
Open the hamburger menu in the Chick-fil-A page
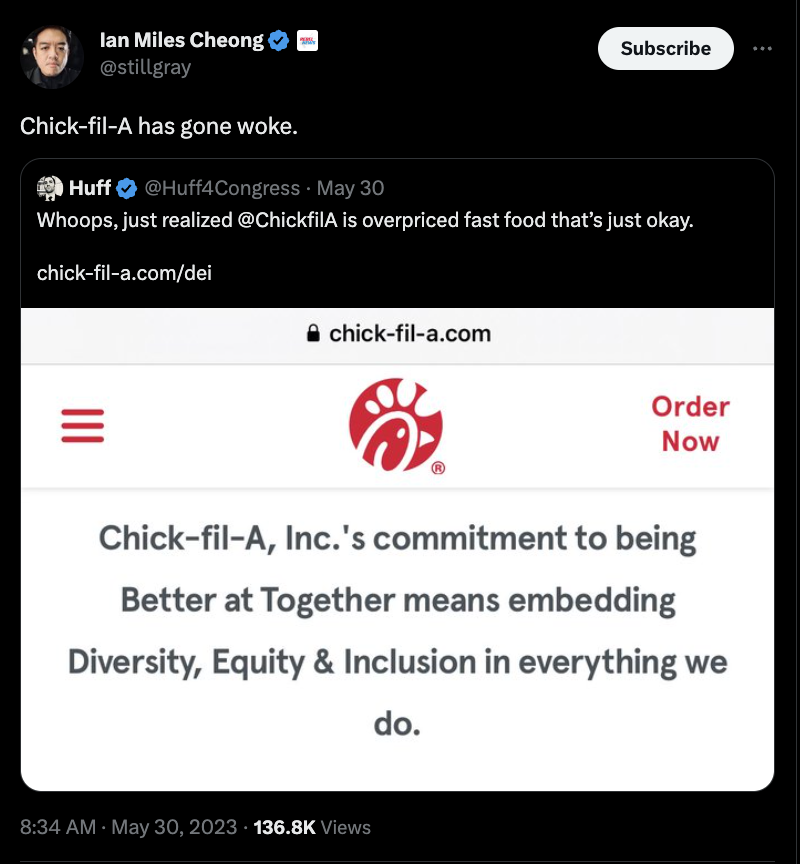click(83, 425)
